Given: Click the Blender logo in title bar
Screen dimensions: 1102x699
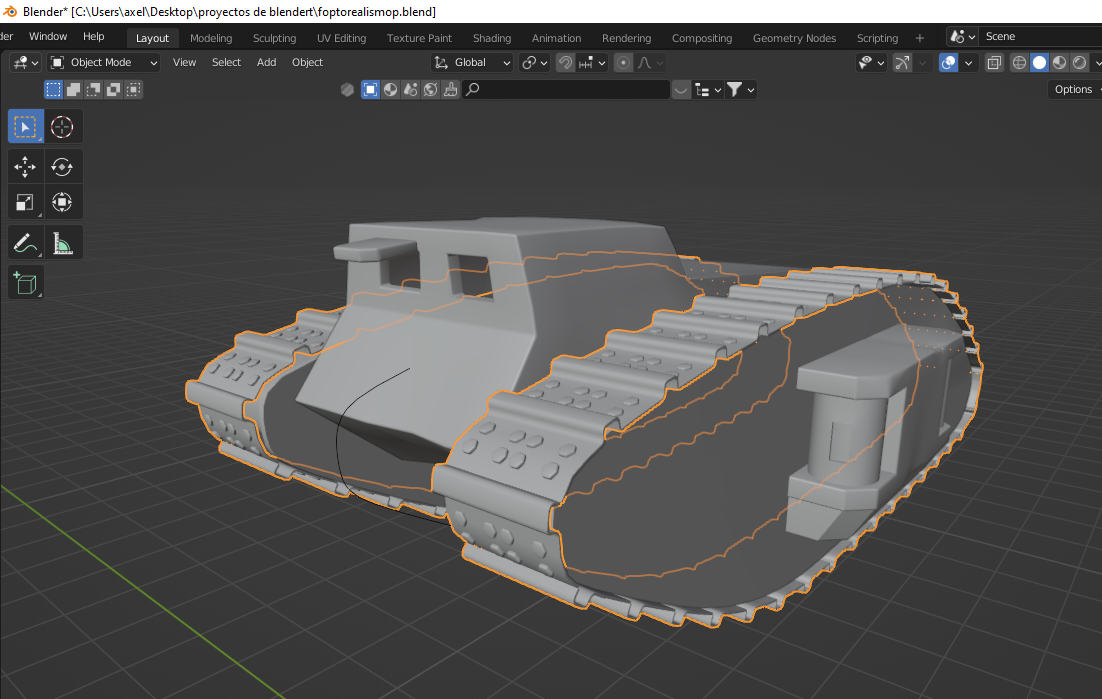Looking at the screenshot, I should 10,11.
